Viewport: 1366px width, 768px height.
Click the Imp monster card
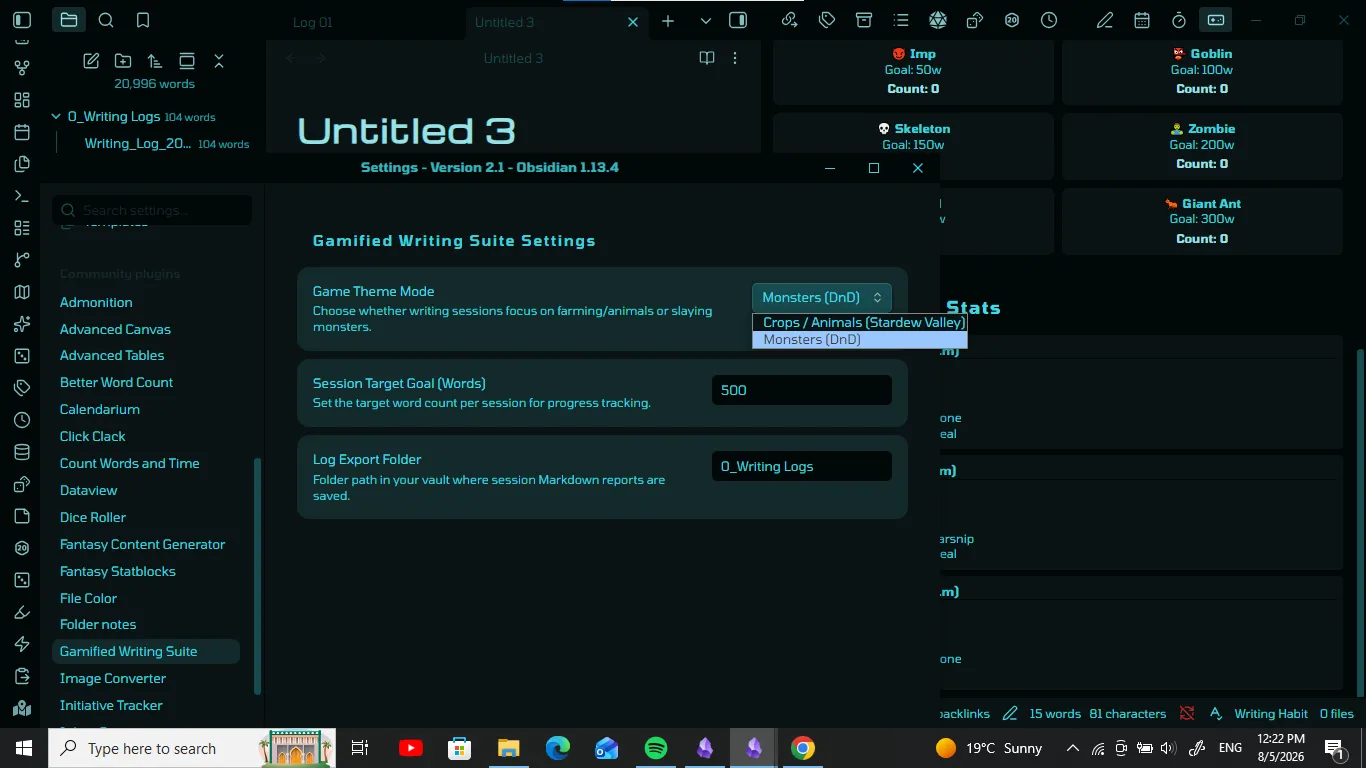point(913,71)
